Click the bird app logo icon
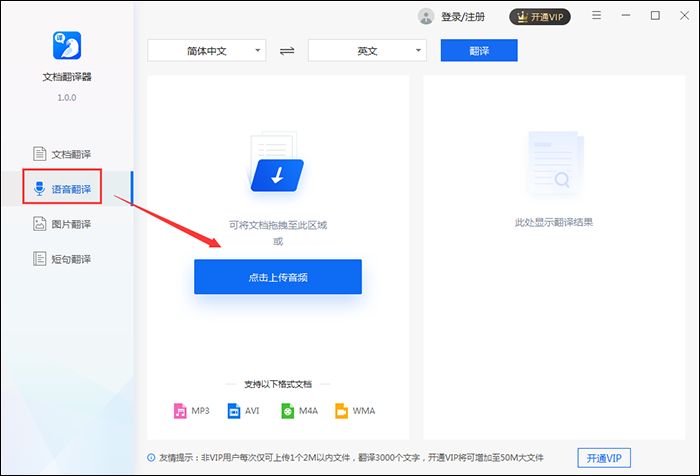This screenshot has width=700, height=476. [x=66, y=45]
